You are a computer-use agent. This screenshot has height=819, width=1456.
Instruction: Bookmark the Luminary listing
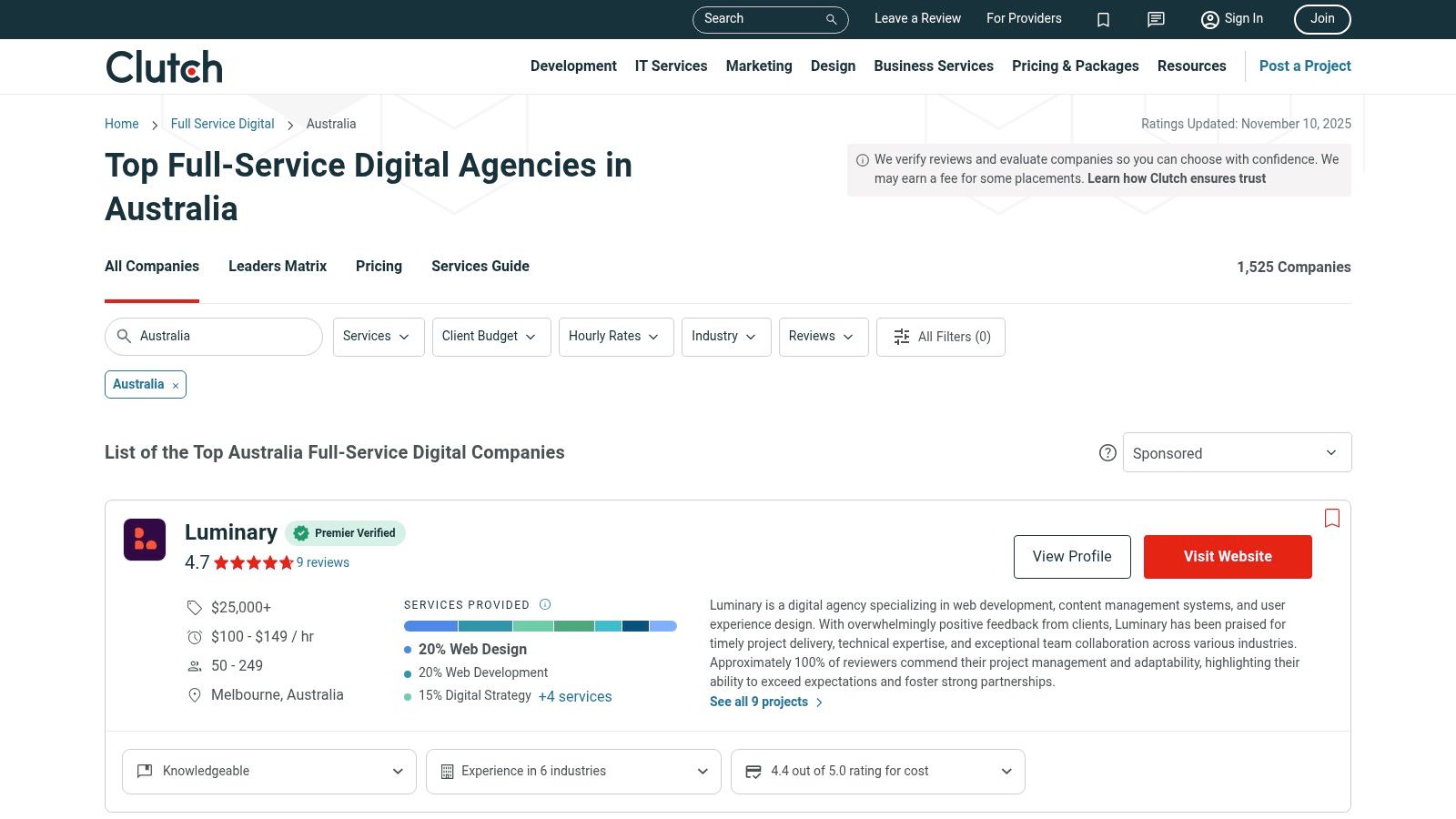tap(1332, 518)
